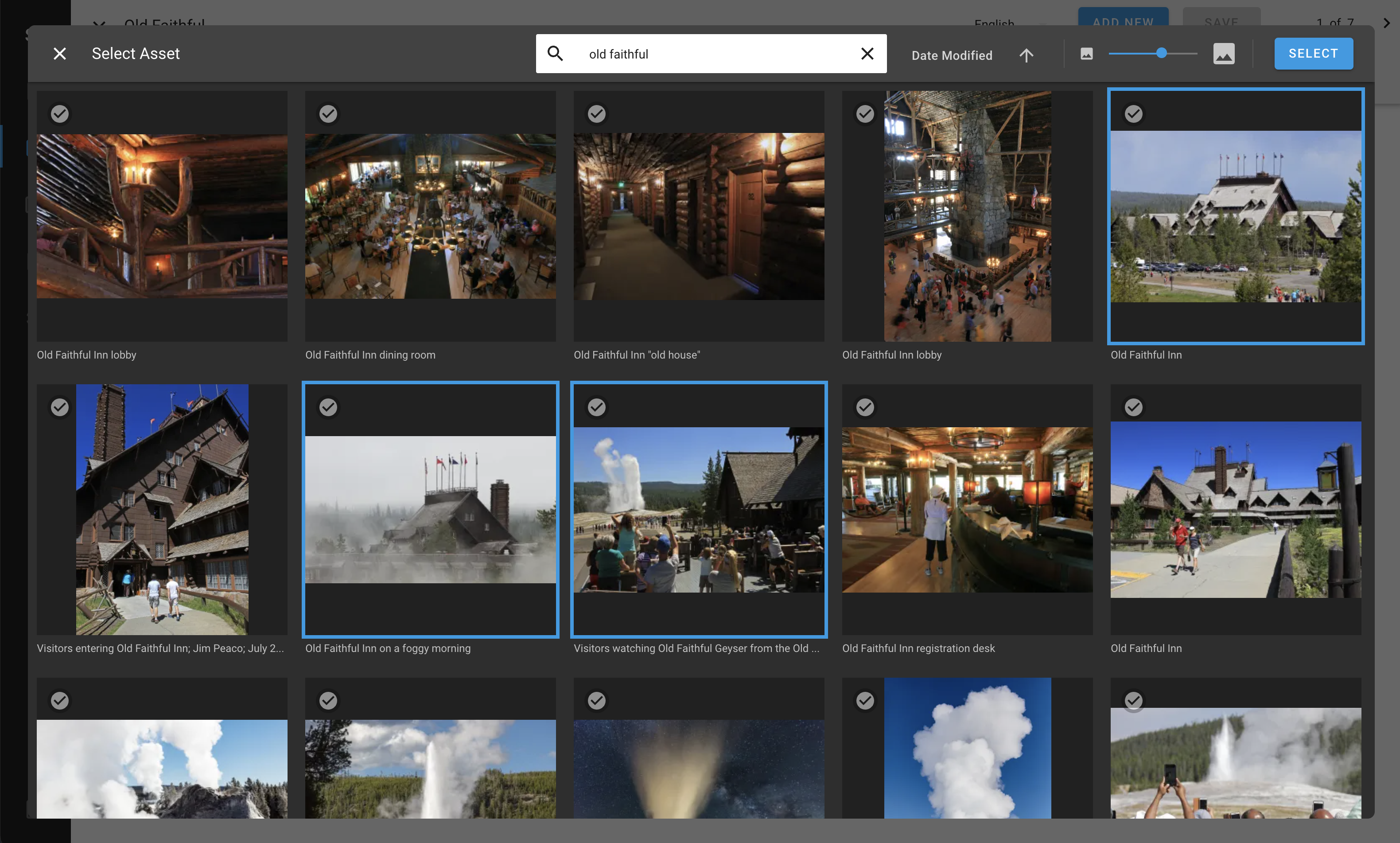
Task: Toggle checkmark on first Old Faithful Inn lobby
Action: [60, 113]
